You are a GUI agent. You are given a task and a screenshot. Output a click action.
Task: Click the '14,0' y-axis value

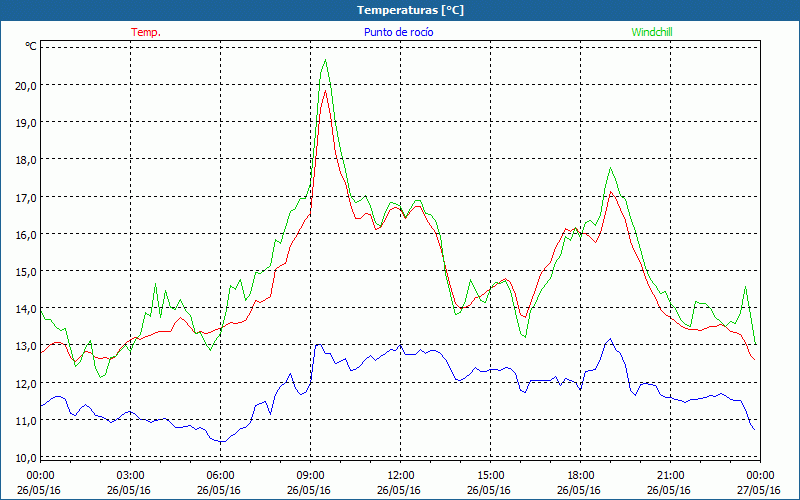pos(26,309)
